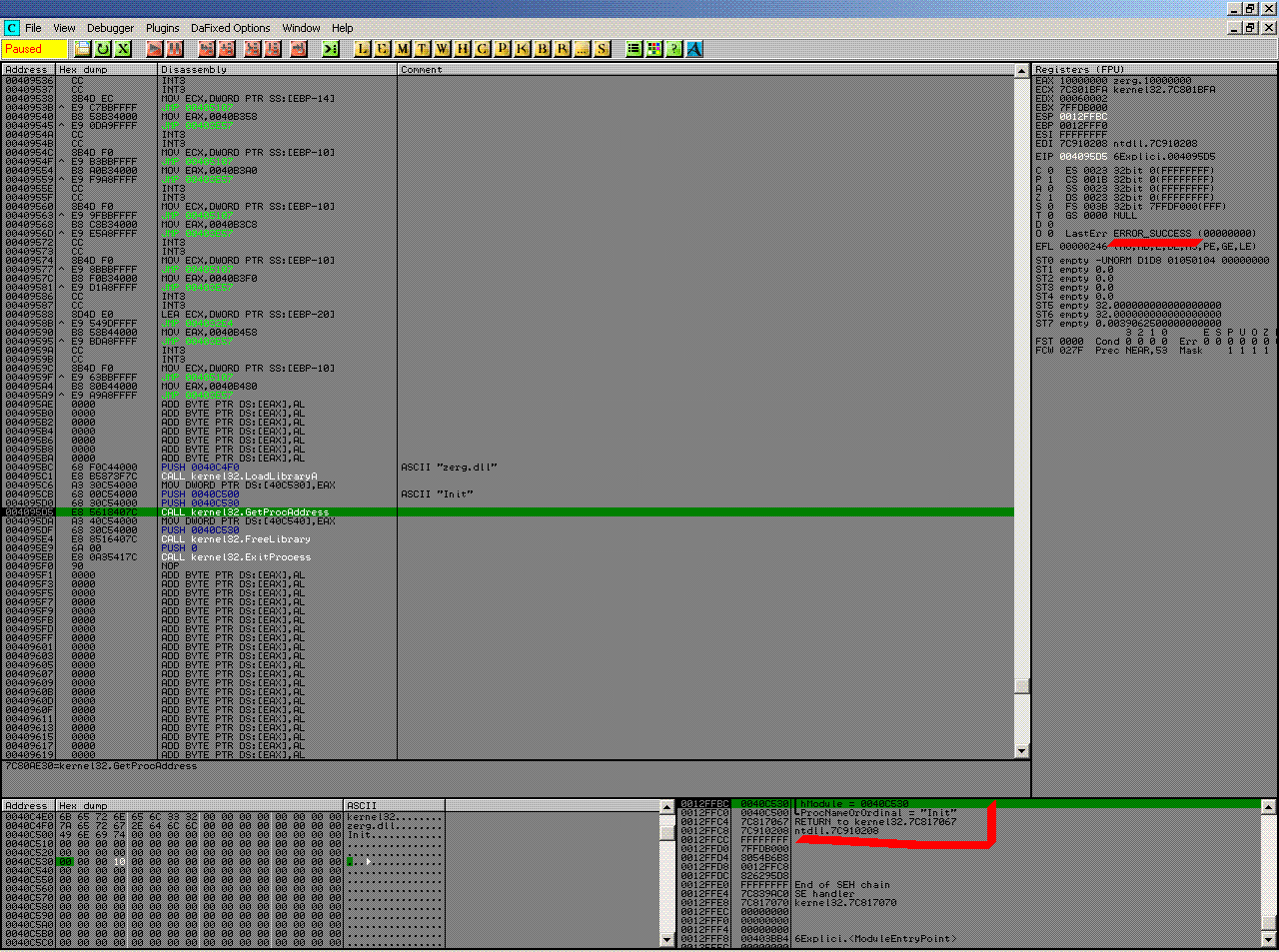The image size is (1279, 952).
Task: Click the Trace Into toolbar icon
Action: 253,48
